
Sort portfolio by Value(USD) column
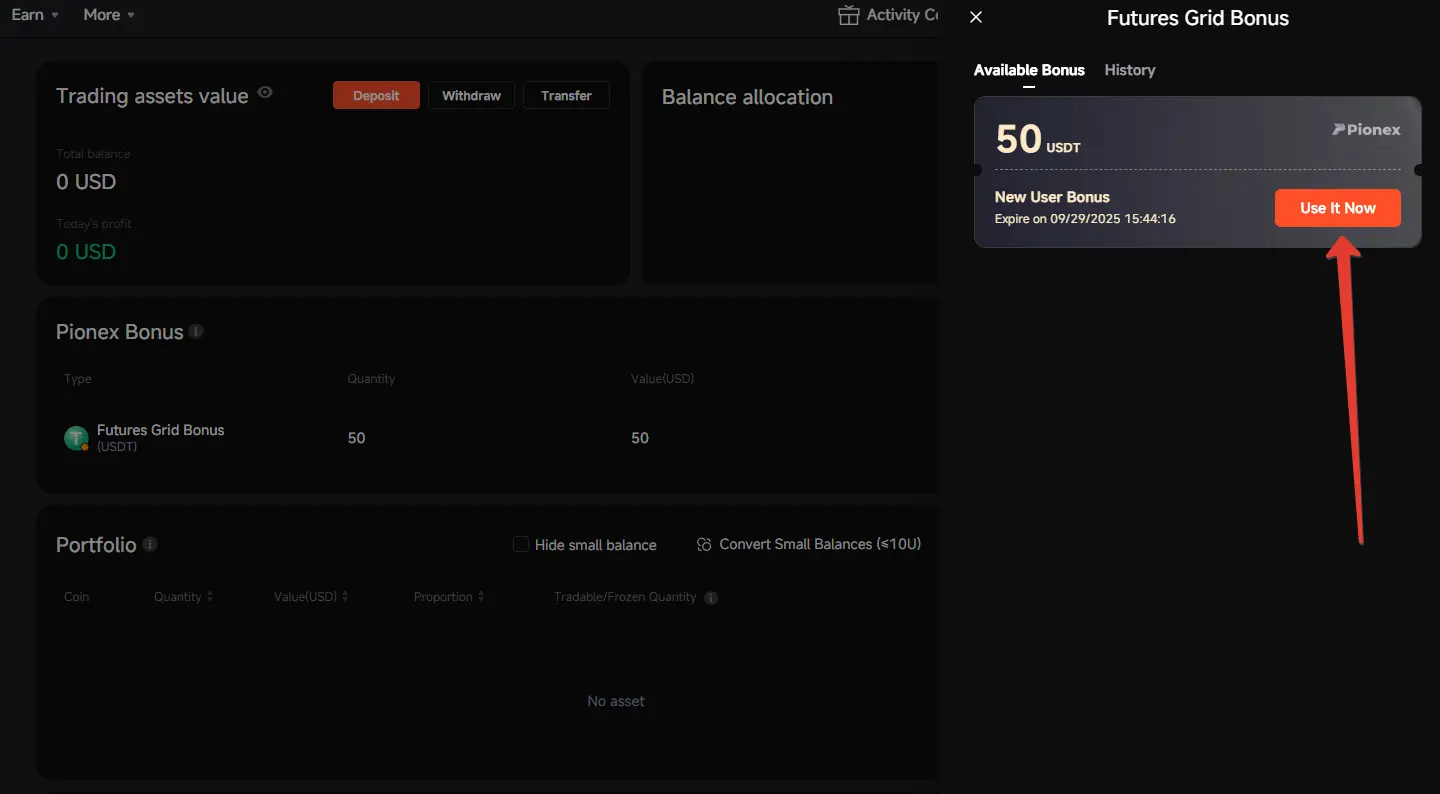coord(311,597)
